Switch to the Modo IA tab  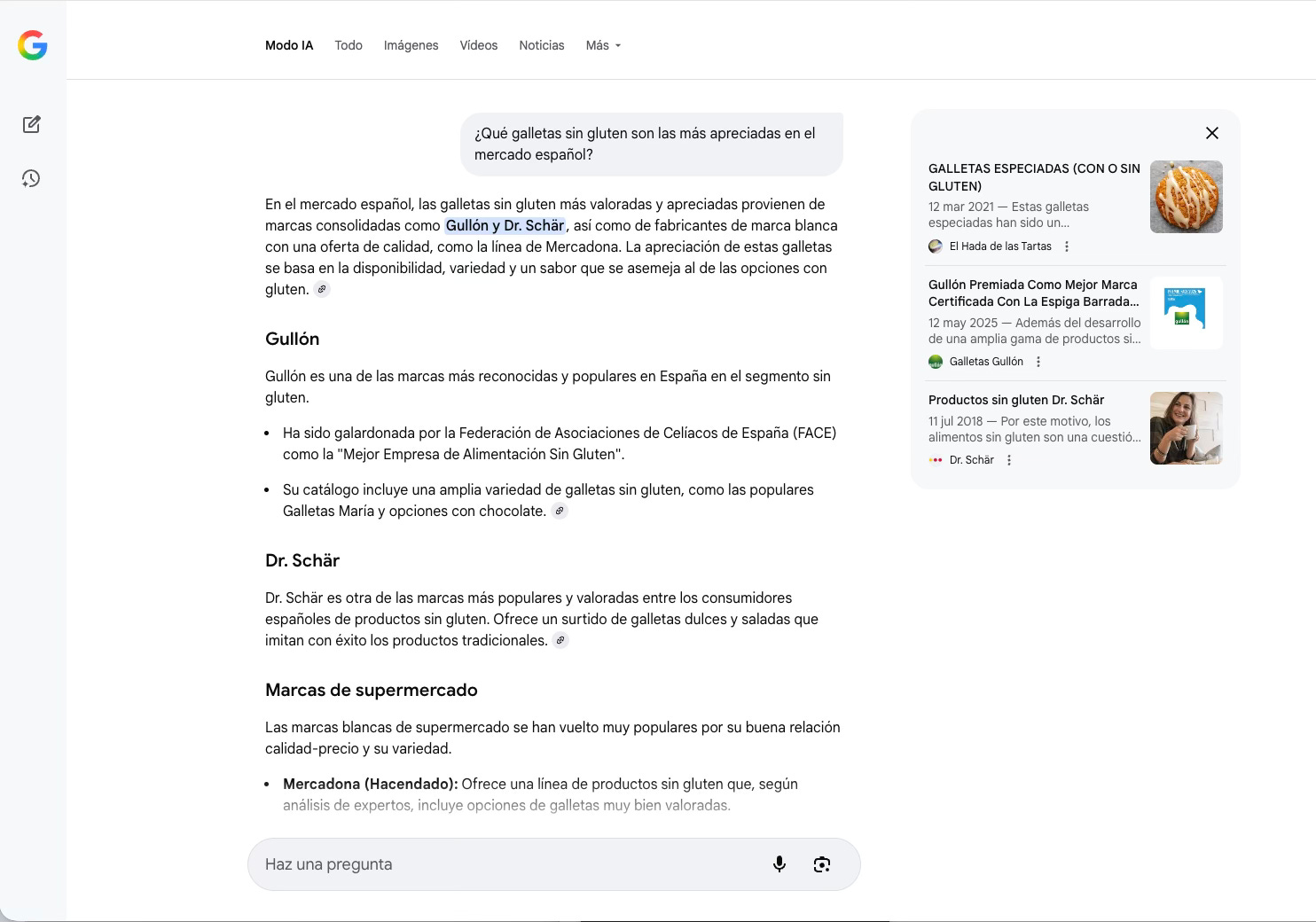[289, 45]
